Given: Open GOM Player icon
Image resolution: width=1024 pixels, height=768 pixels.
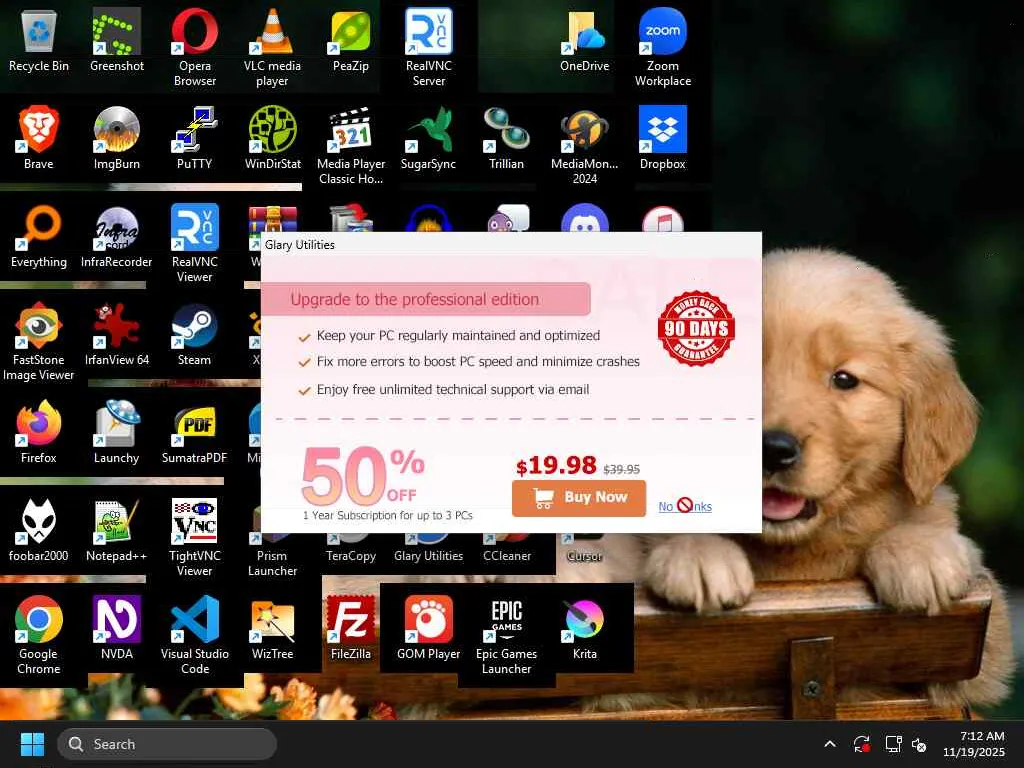Looking at the screenshot, I should [428, 627].
